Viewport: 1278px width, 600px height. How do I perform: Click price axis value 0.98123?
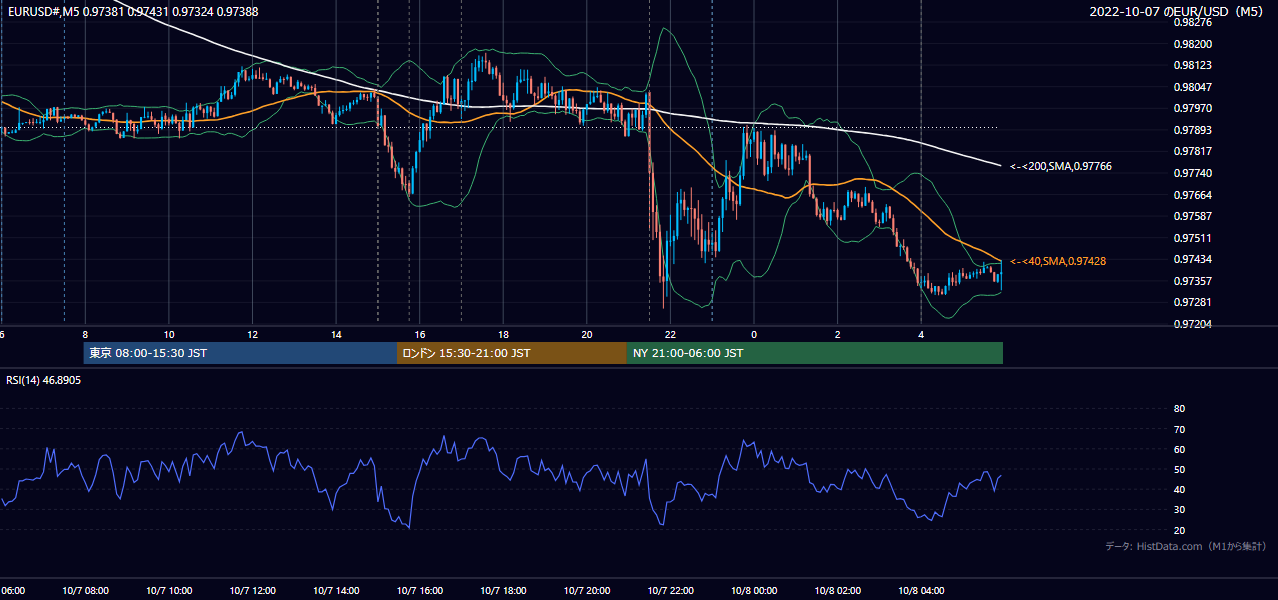(x=1193, y=65)
